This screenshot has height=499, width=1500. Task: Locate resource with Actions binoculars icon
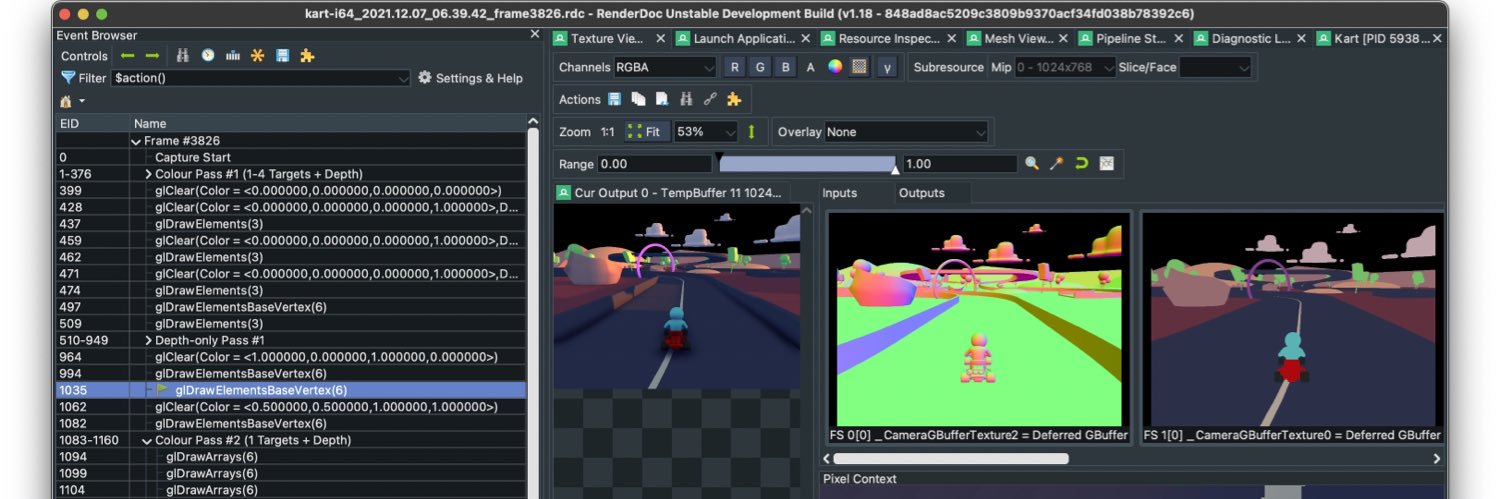686,99
